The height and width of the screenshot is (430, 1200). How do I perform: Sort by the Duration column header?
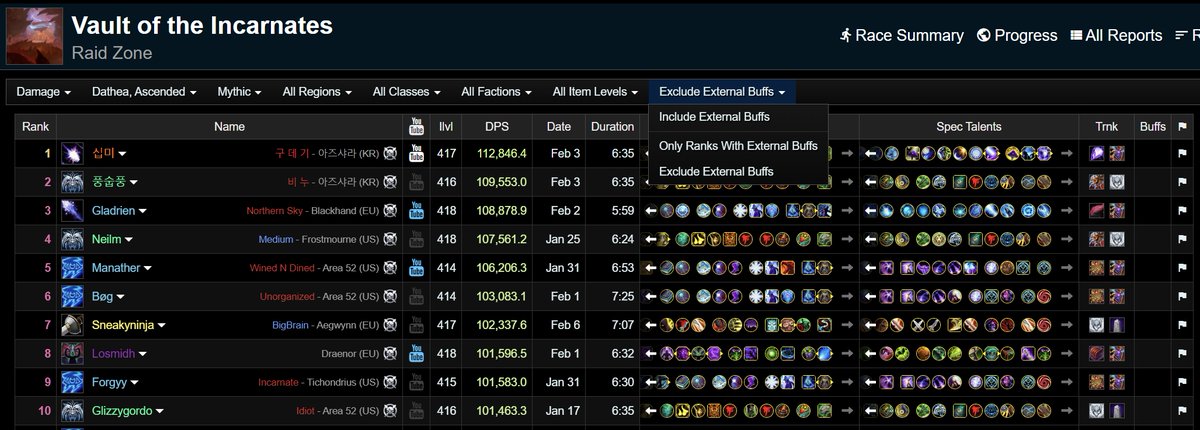612,127
